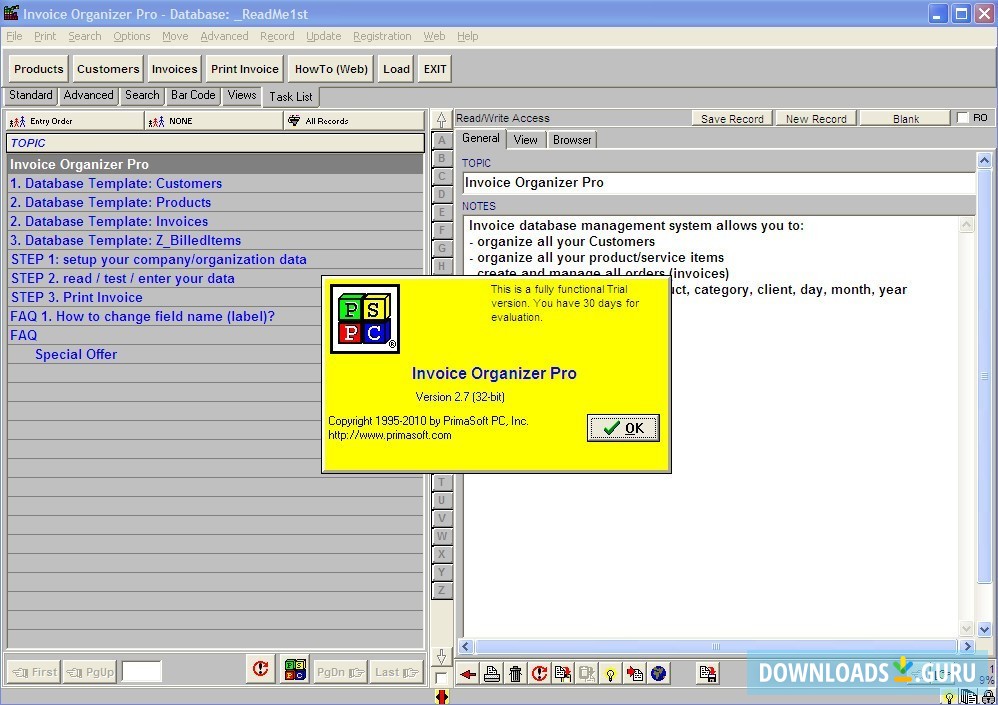Open the Options menu

[132, 36]
